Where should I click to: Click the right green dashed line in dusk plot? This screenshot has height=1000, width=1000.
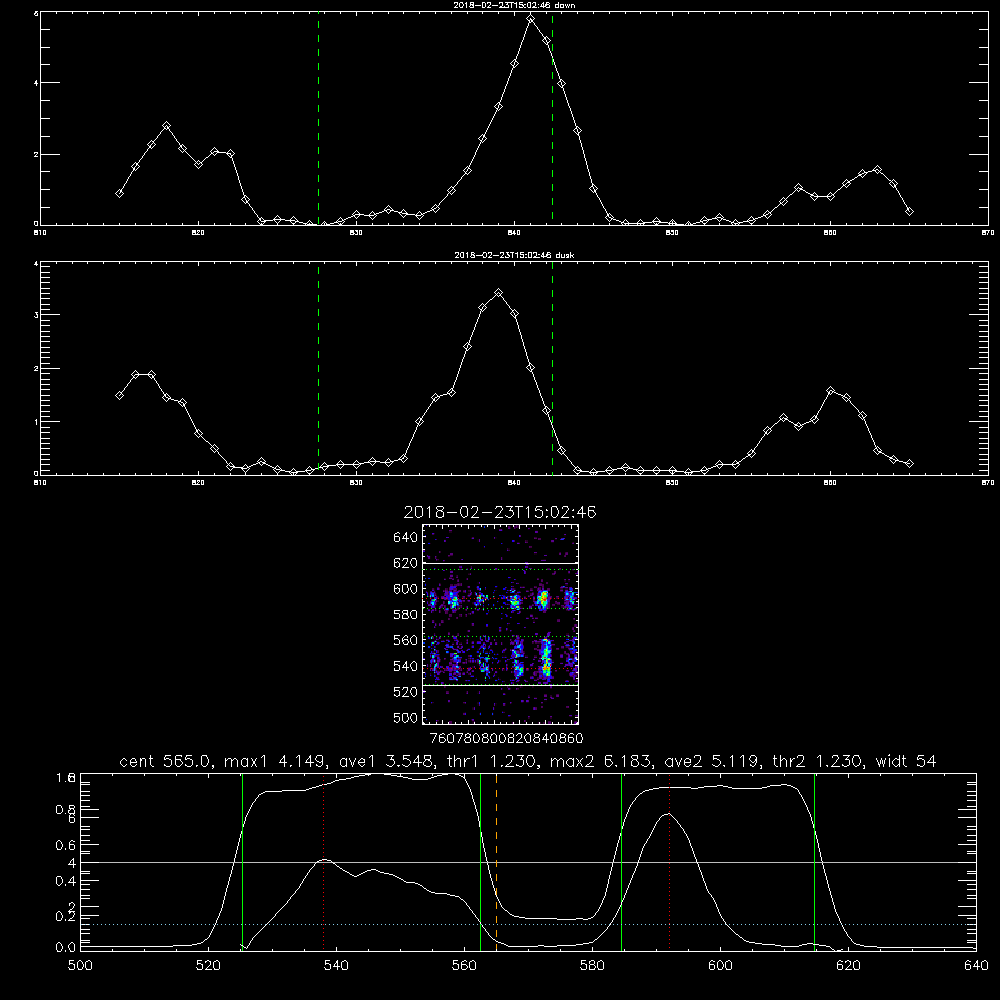click(x=552, y=368)
